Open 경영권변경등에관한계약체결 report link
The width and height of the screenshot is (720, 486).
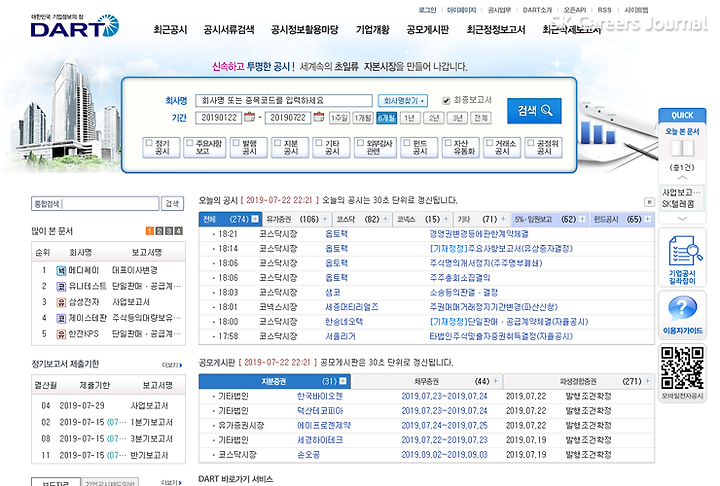[479, 234]
